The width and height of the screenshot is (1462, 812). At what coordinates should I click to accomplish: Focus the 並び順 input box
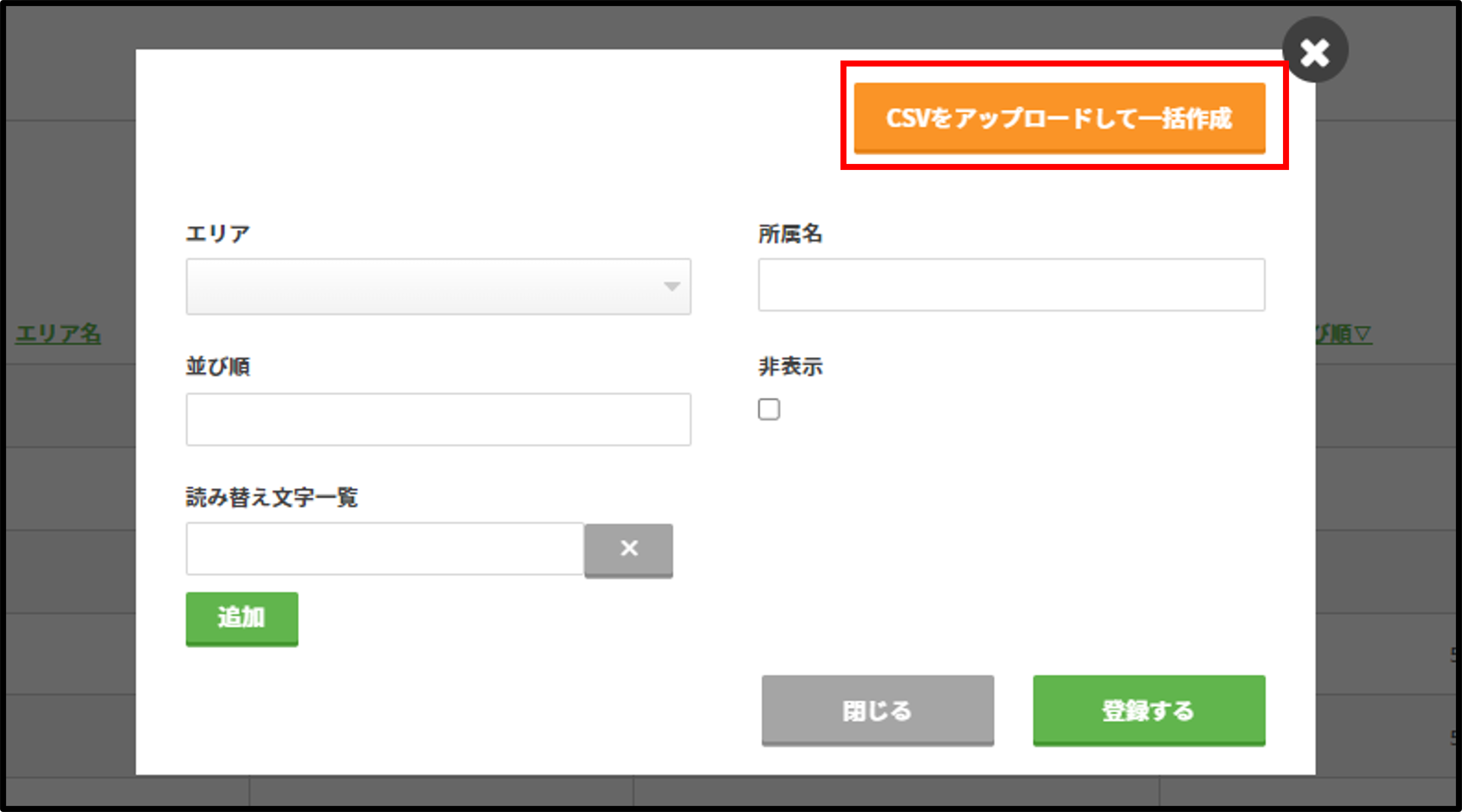437,419
